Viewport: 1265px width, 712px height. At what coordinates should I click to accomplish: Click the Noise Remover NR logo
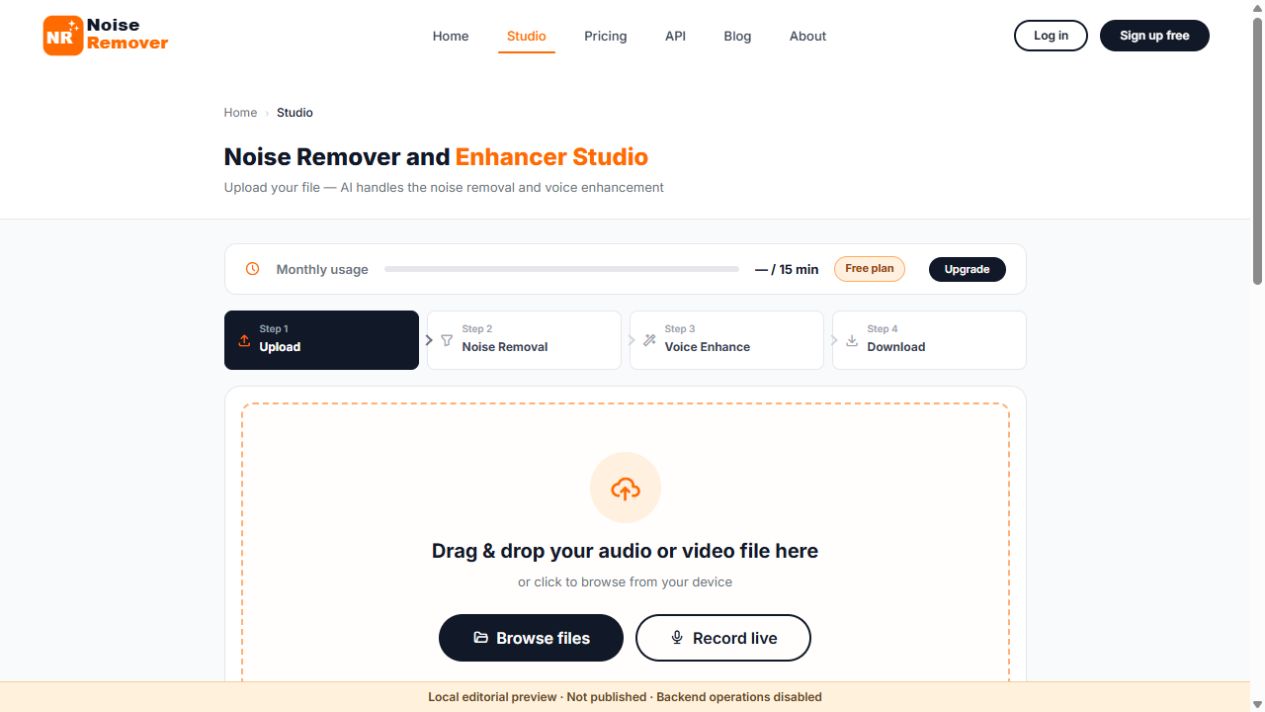105,35
